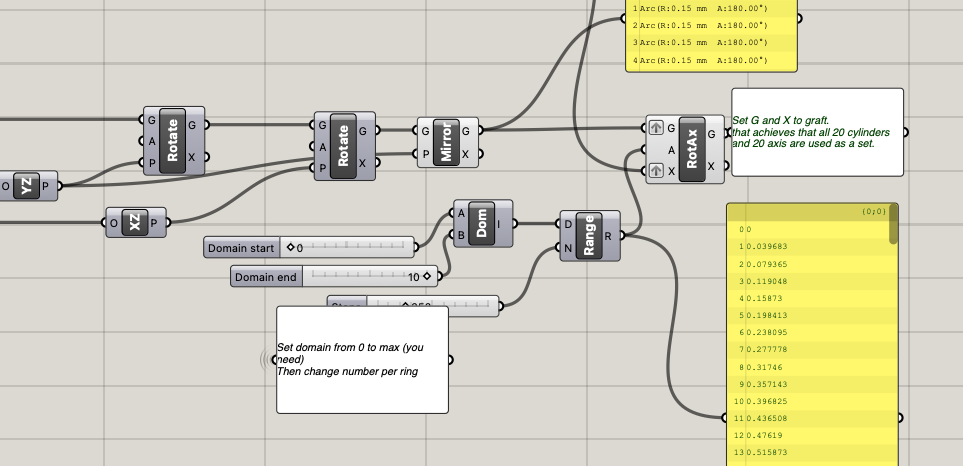Select the 'Set G and X to graft' note panel
This screenshot has height=466, width=963.
point(817,132)
